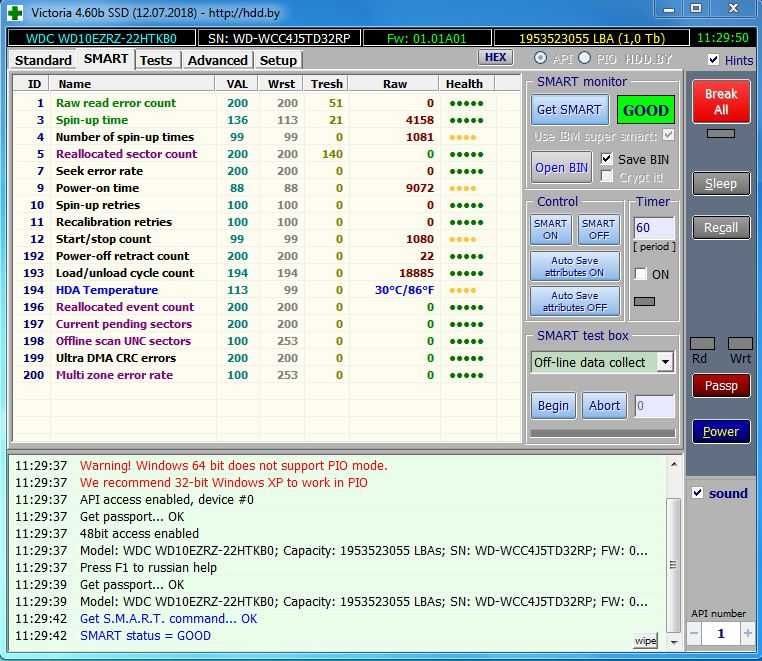
Task: Open the Off-line data collect dropdown
Action: tap(665, 362)
